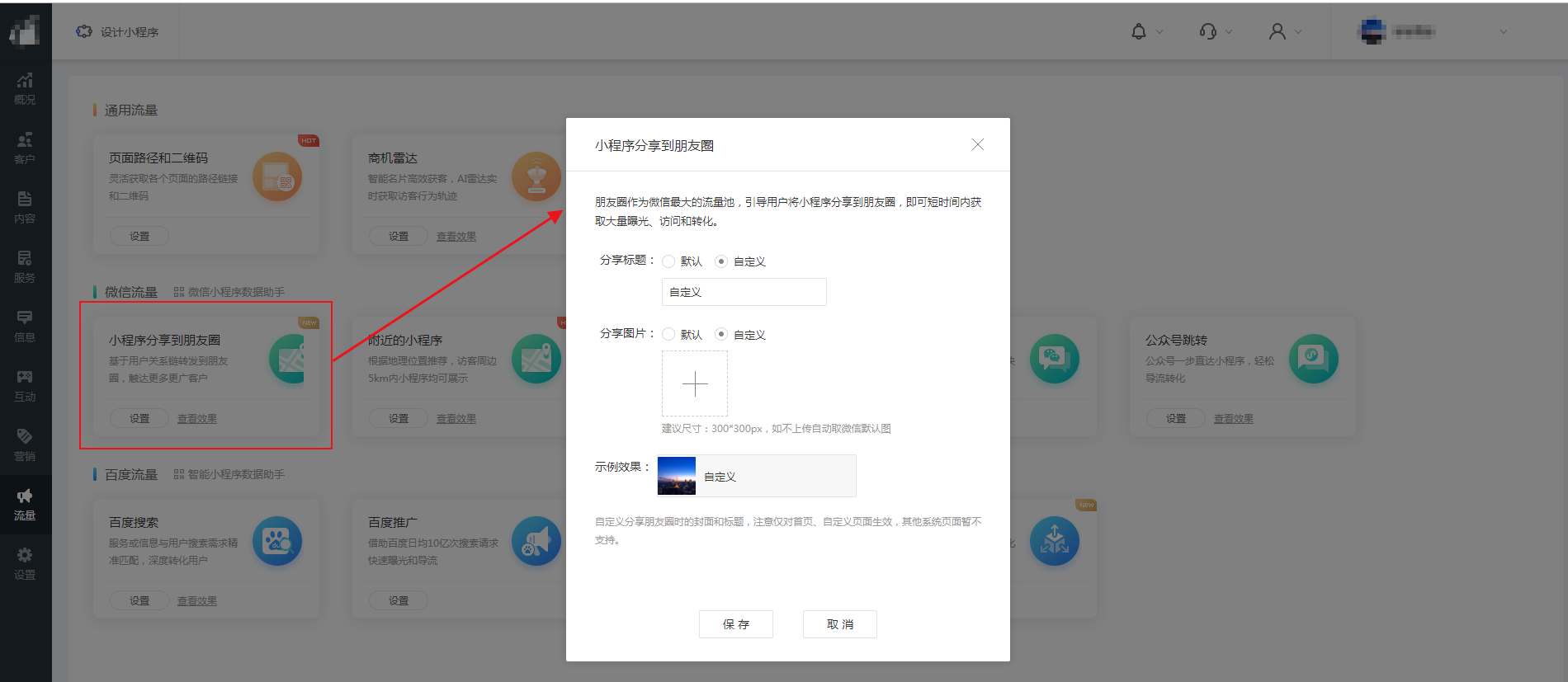Viewport: 1568px width, 682px height.
Task: Click the logo at top of sidebar
Action: tap(25, 31)
